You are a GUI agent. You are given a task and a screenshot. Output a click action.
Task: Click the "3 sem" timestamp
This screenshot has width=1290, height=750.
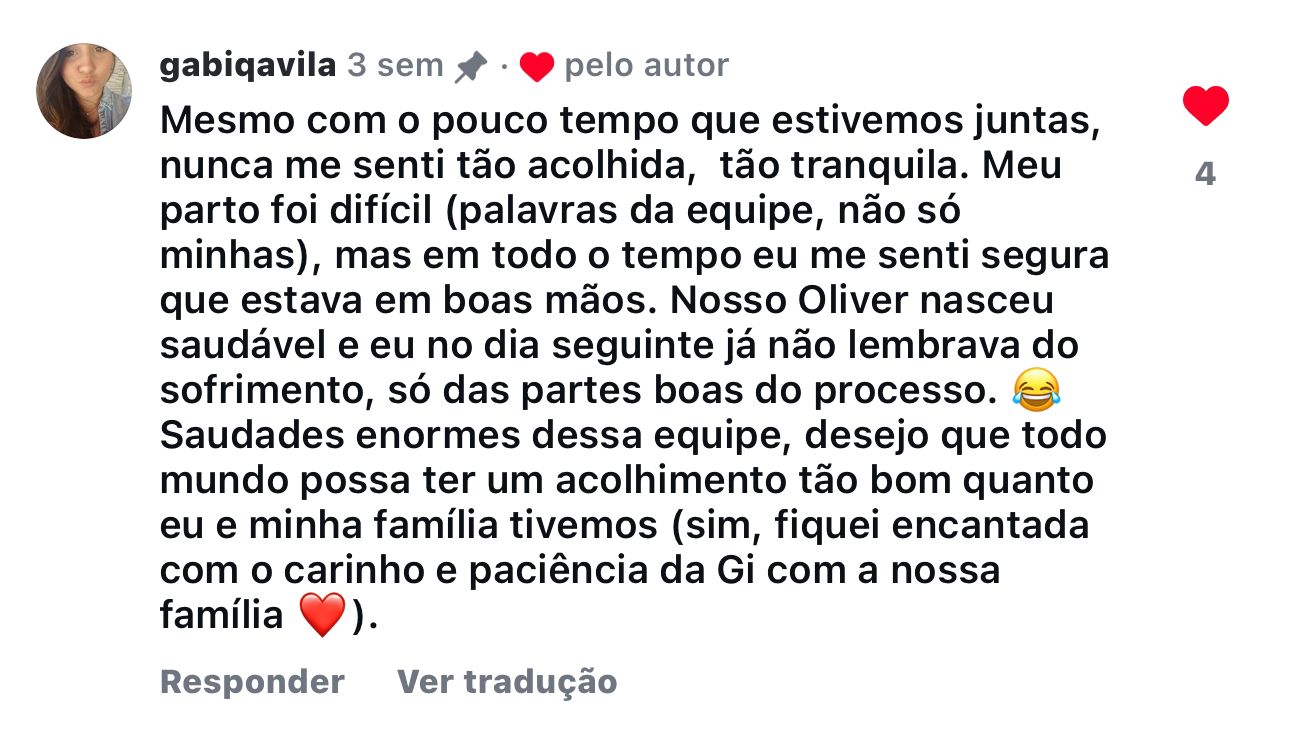pyautogui.click(x=394, y=66)
